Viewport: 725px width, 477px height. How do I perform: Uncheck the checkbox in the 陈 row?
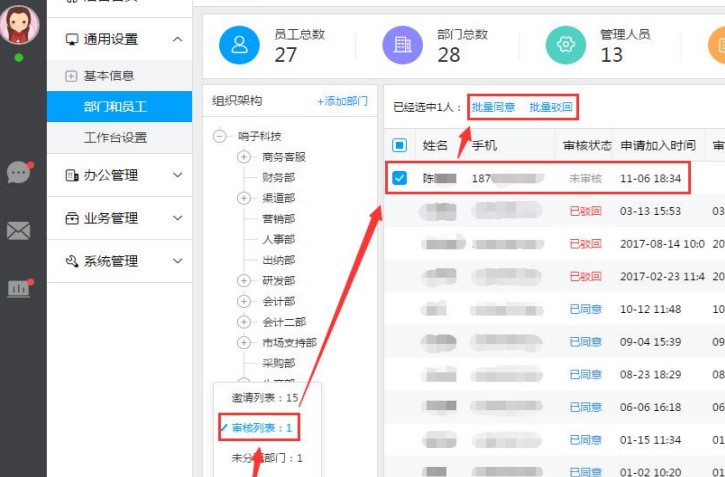pyautogui.click(x=399, y=178)
